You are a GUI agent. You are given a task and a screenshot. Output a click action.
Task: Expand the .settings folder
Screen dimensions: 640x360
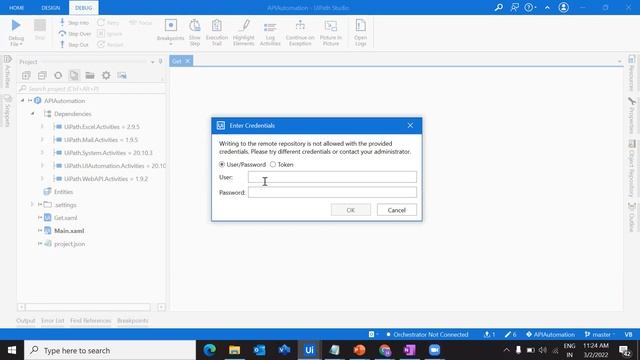coord(32,204)
